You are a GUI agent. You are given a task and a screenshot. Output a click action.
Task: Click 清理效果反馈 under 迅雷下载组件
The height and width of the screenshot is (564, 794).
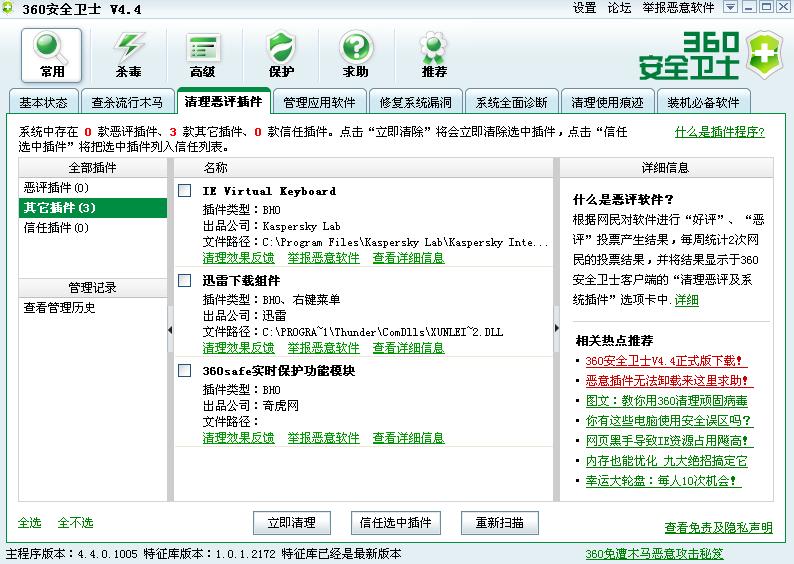239,348
